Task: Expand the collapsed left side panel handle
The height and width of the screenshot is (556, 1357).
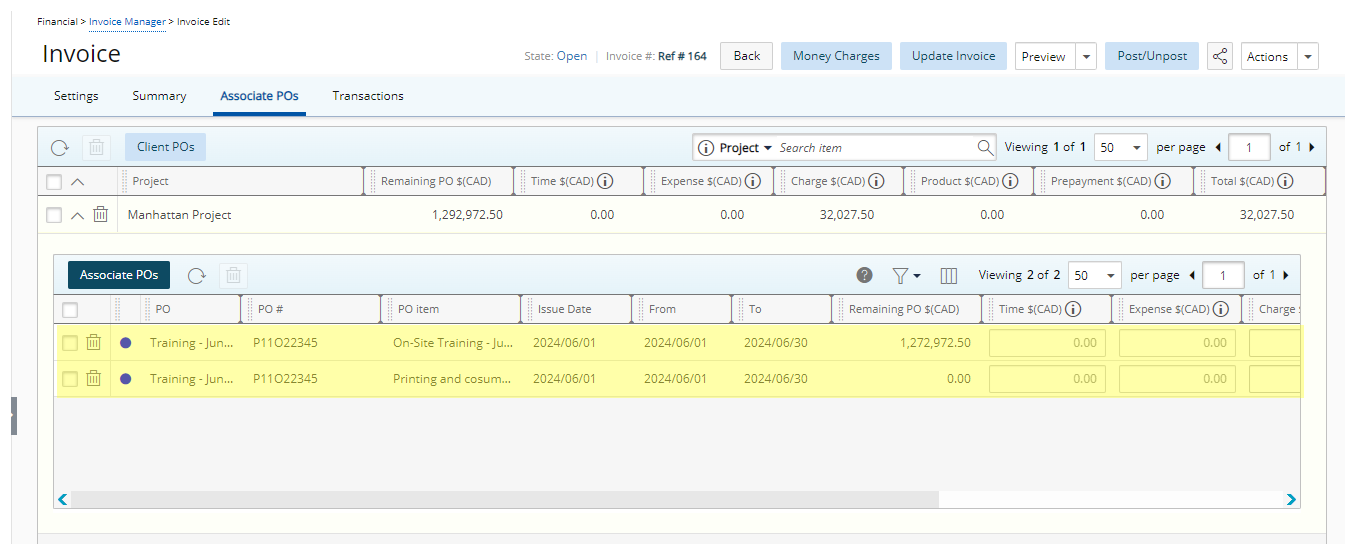Action: point(14,415)
